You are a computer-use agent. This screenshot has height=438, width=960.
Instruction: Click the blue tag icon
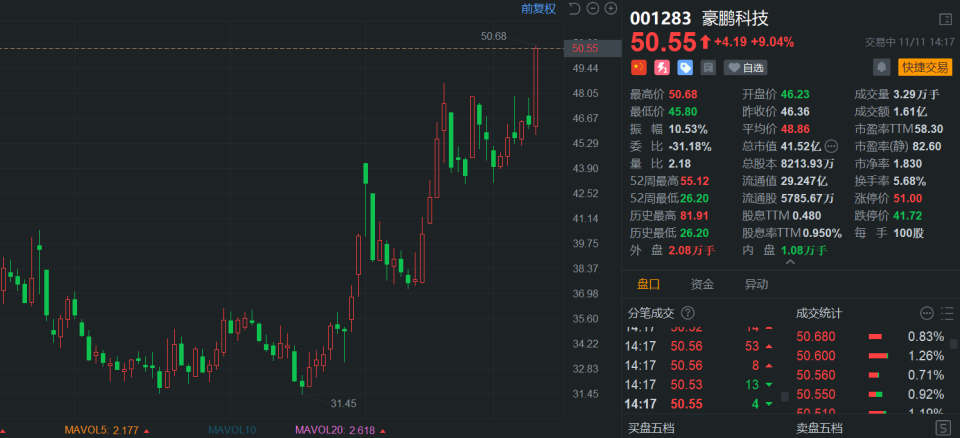point(685,67)
